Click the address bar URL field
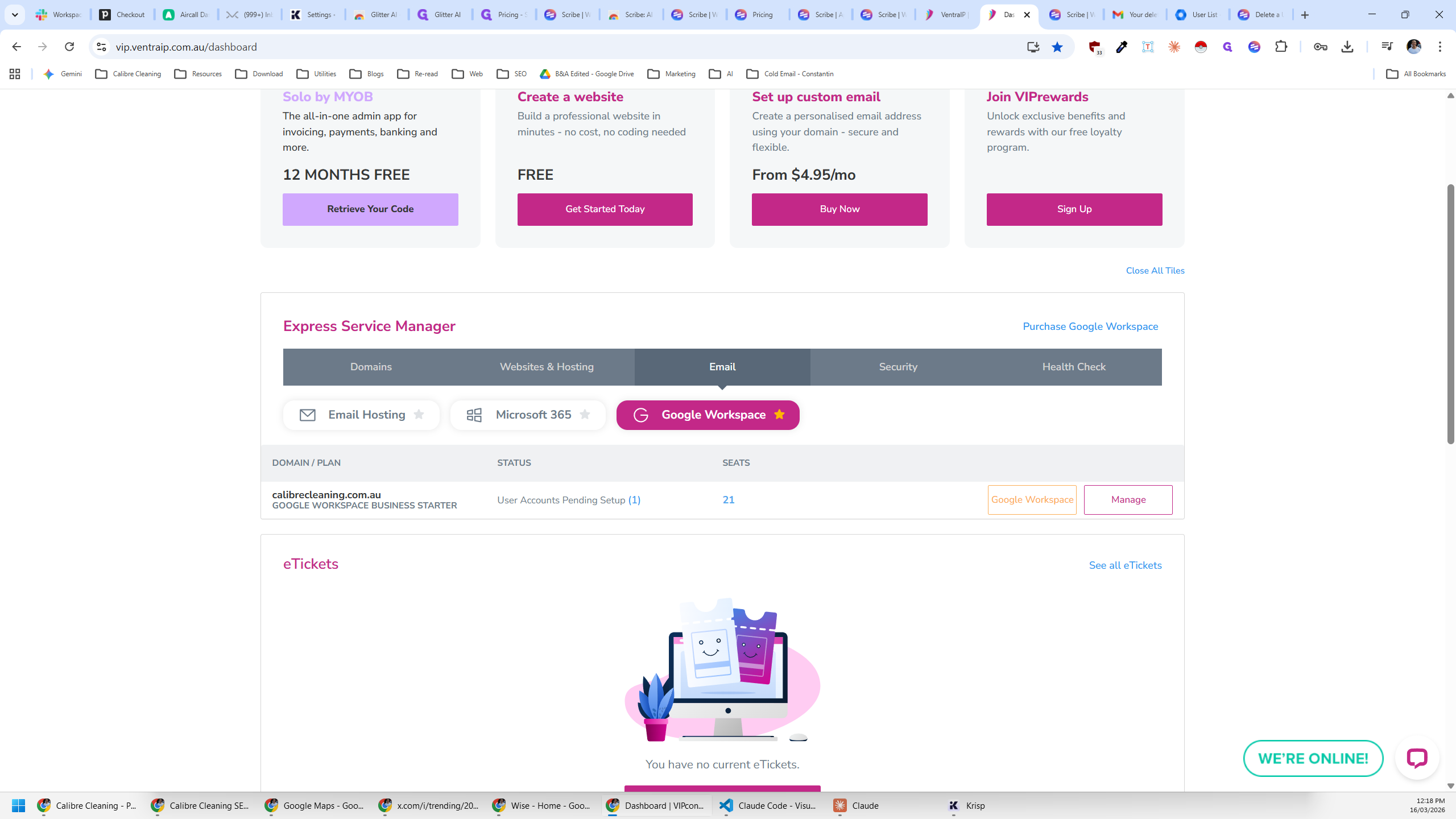1456x819 pixels. (x=563, y=47)
